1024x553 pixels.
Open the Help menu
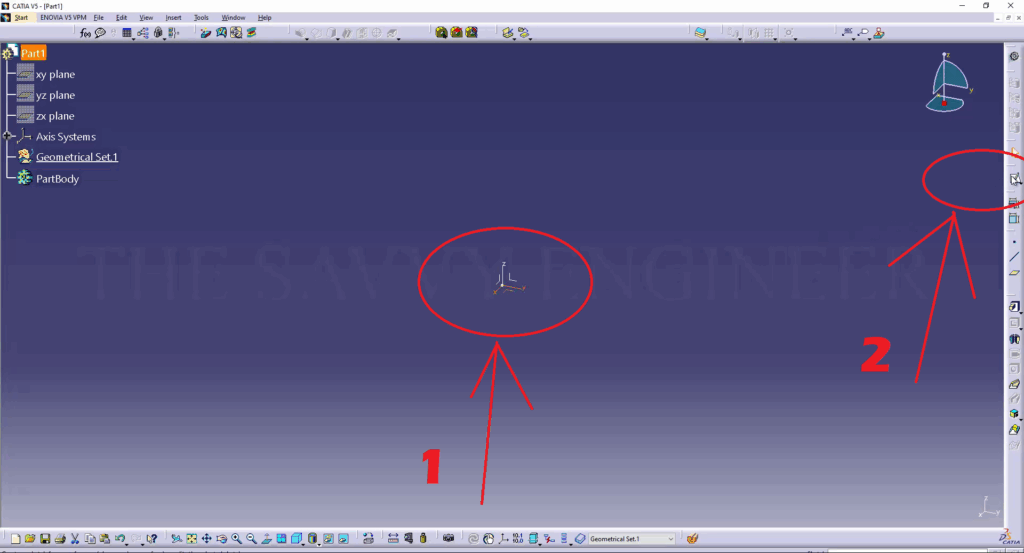point(264,18)
